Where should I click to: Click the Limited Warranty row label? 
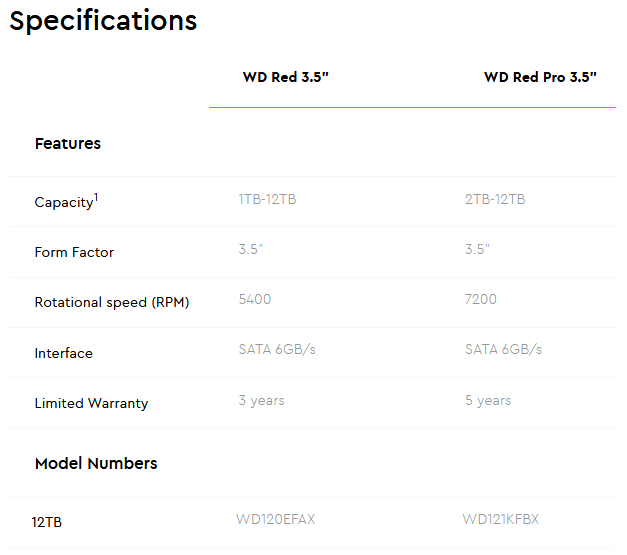click(91, 404)
